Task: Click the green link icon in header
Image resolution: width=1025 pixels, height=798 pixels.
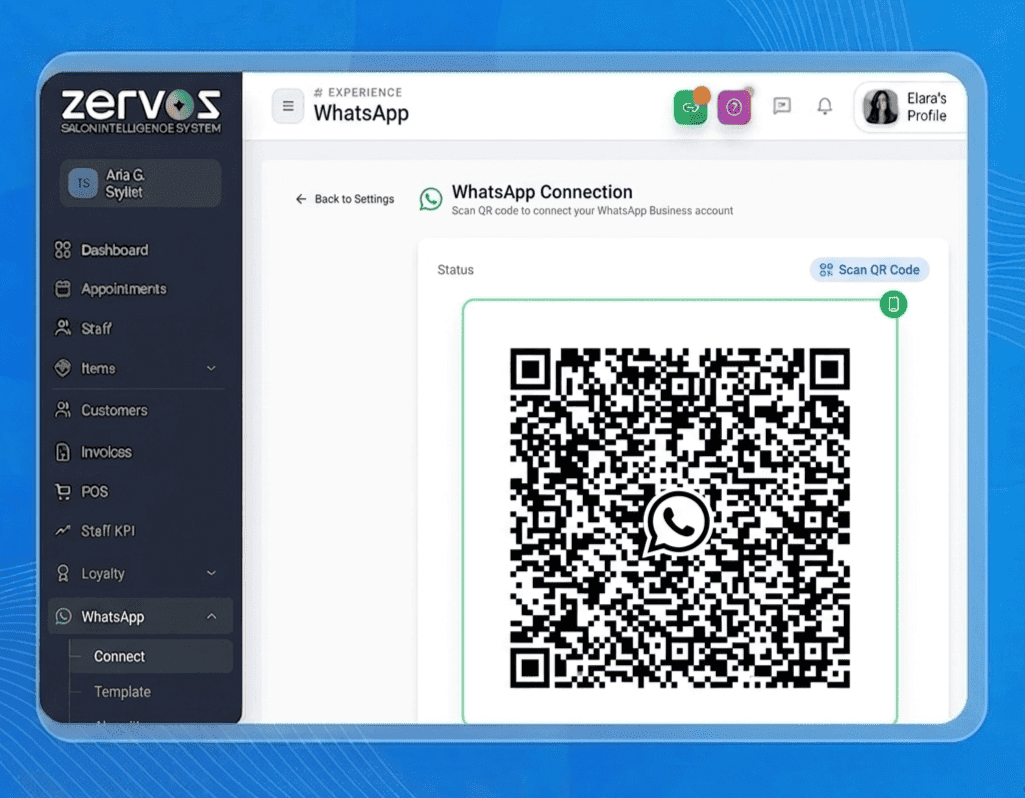Action: click(x=690, y=107)
